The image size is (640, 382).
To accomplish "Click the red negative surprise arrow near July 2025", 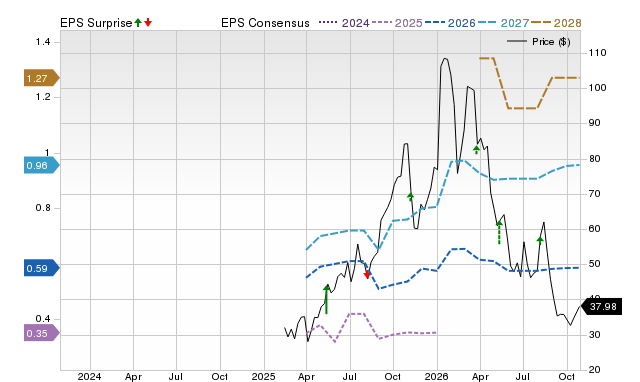I will tap(367, 274).
